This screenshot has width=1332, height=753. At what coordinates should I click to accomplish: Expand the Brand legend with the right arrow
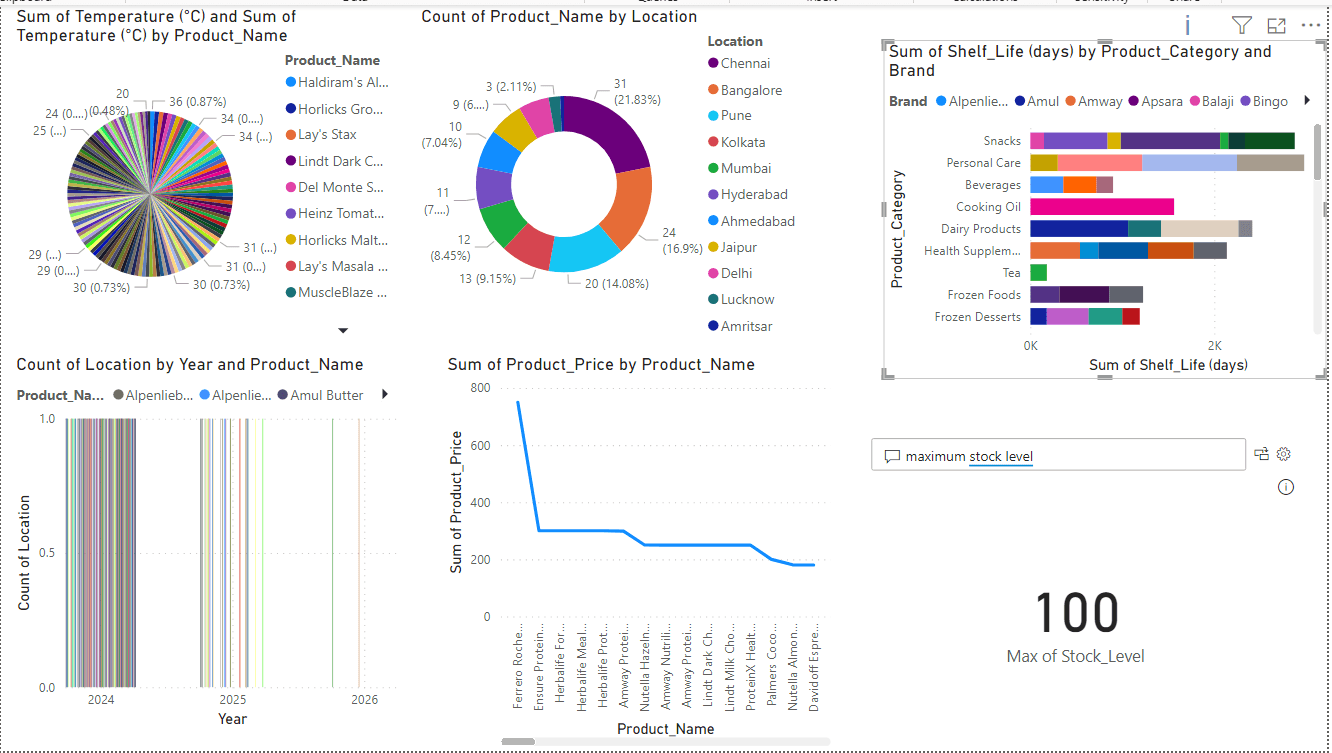pyautogui.click(x=1306, y=101)
